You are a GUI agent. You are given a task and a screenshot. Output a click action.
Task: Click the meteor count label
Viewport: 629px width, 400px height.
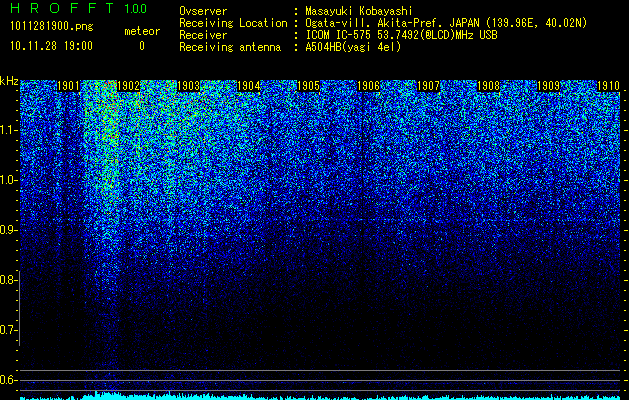[x=142, y=31]
